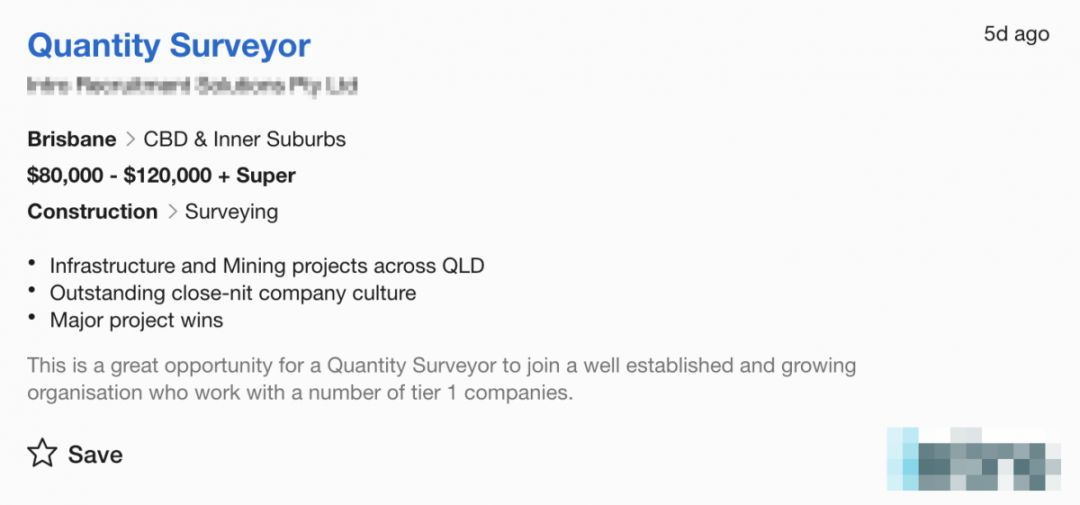Open the Quantity Surveyor job title link

point(169,46)
